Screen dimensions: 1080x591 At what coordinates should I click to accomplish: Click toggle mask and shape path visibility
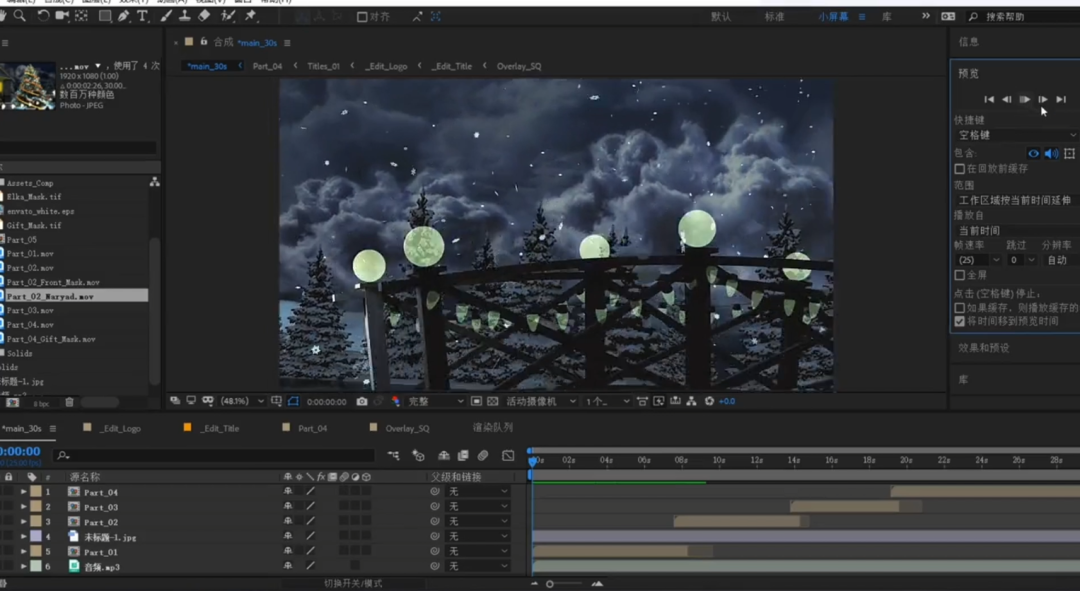[x=293, y=401]
